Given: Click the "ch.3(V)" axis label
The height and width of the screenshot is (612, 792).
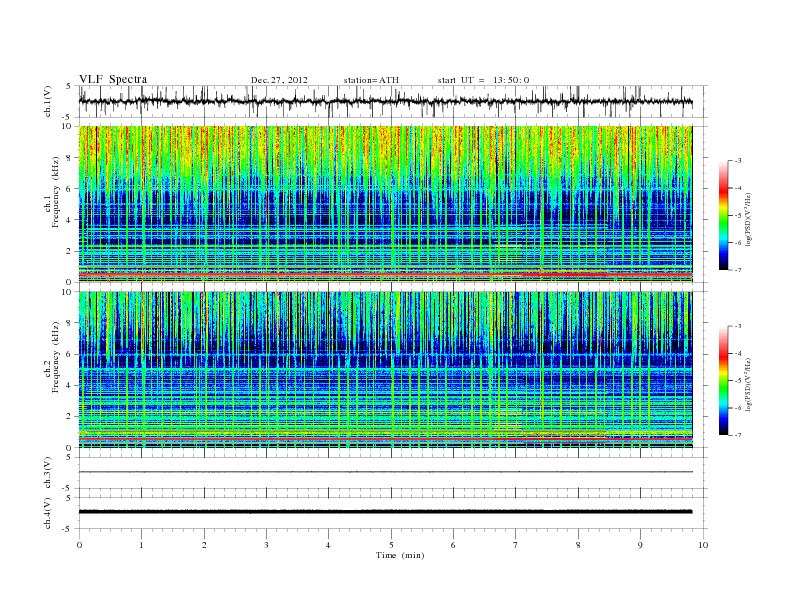Looking at the screenshot, I should [48, 473].
